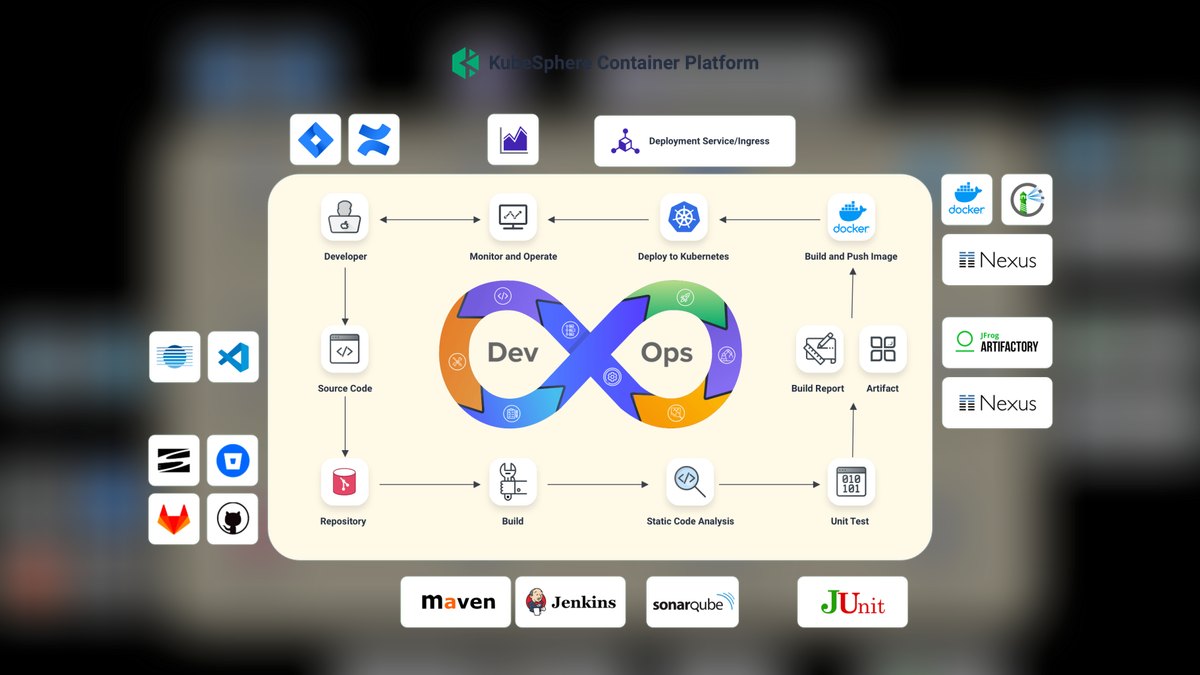
Task: Click the Build and Push Image docker icon
Action: [x=851, y=218]
